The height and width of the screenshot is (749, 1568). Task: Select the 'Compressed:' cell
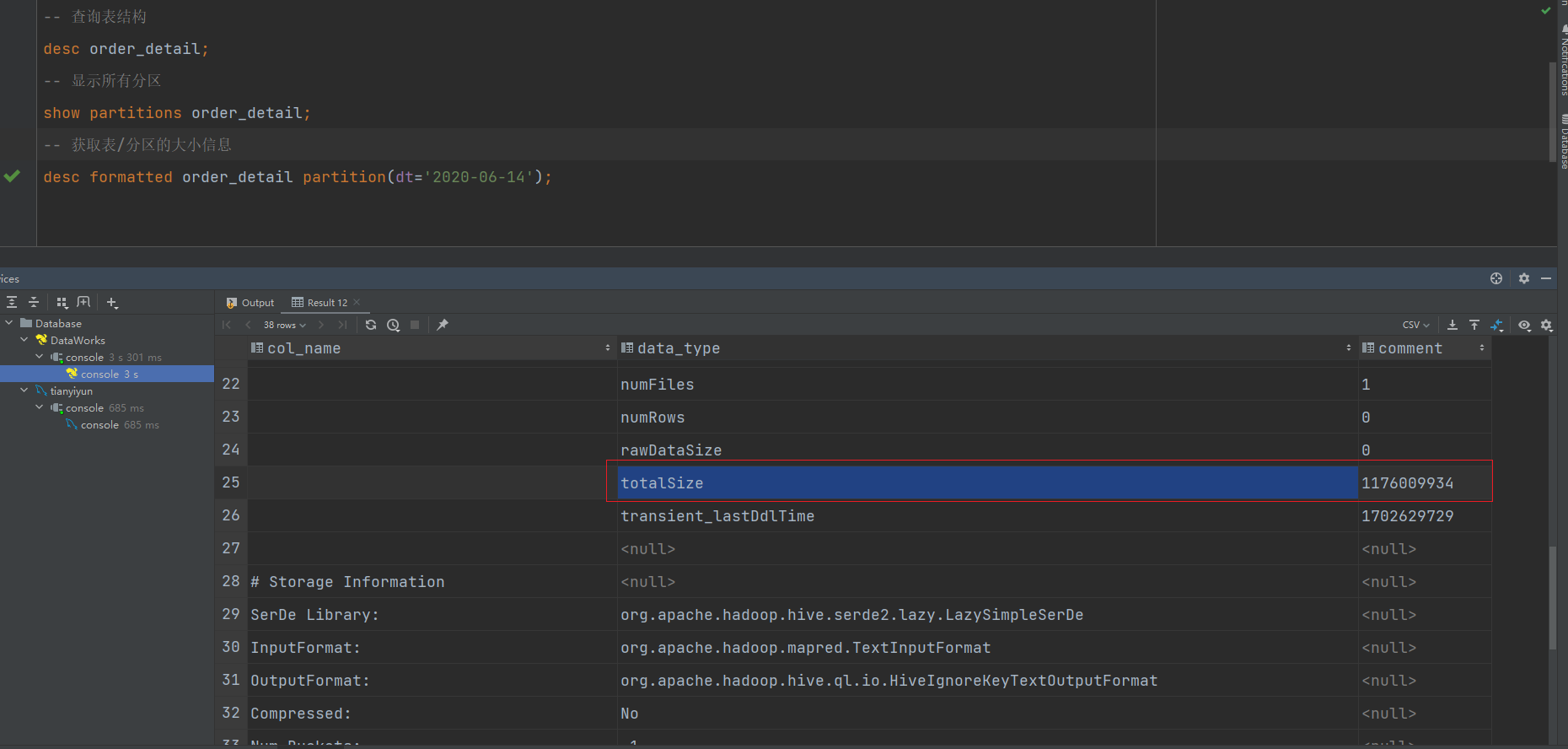click(x=432, y=713)
